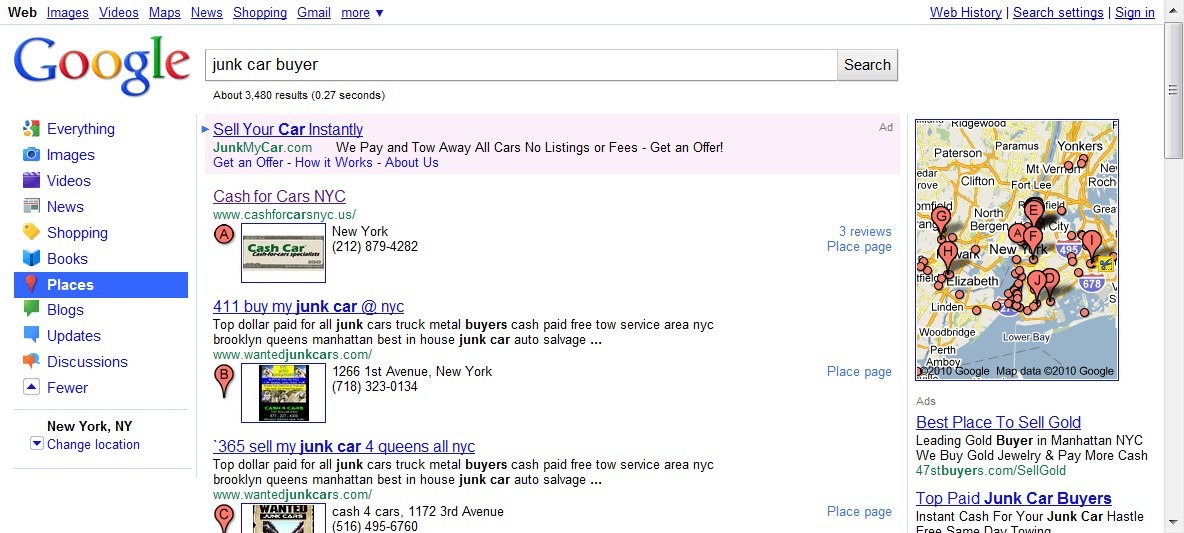Select the Updates filter bubble icon

click(x=31, y=335)
